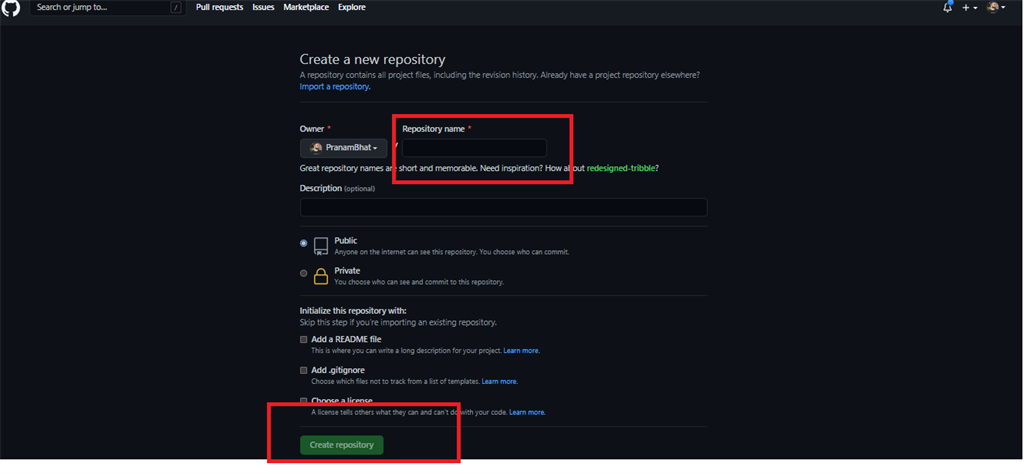Use the suggested name redesigned-tribble

[x=622, y=168]
